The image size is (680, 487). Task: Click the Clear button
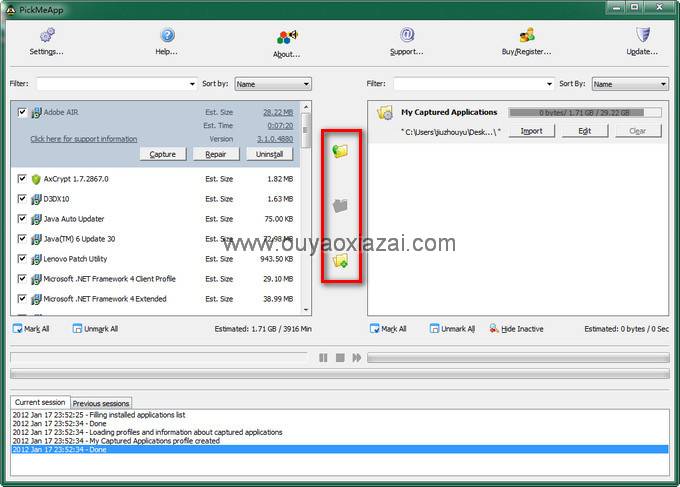[x=638, y=131]
